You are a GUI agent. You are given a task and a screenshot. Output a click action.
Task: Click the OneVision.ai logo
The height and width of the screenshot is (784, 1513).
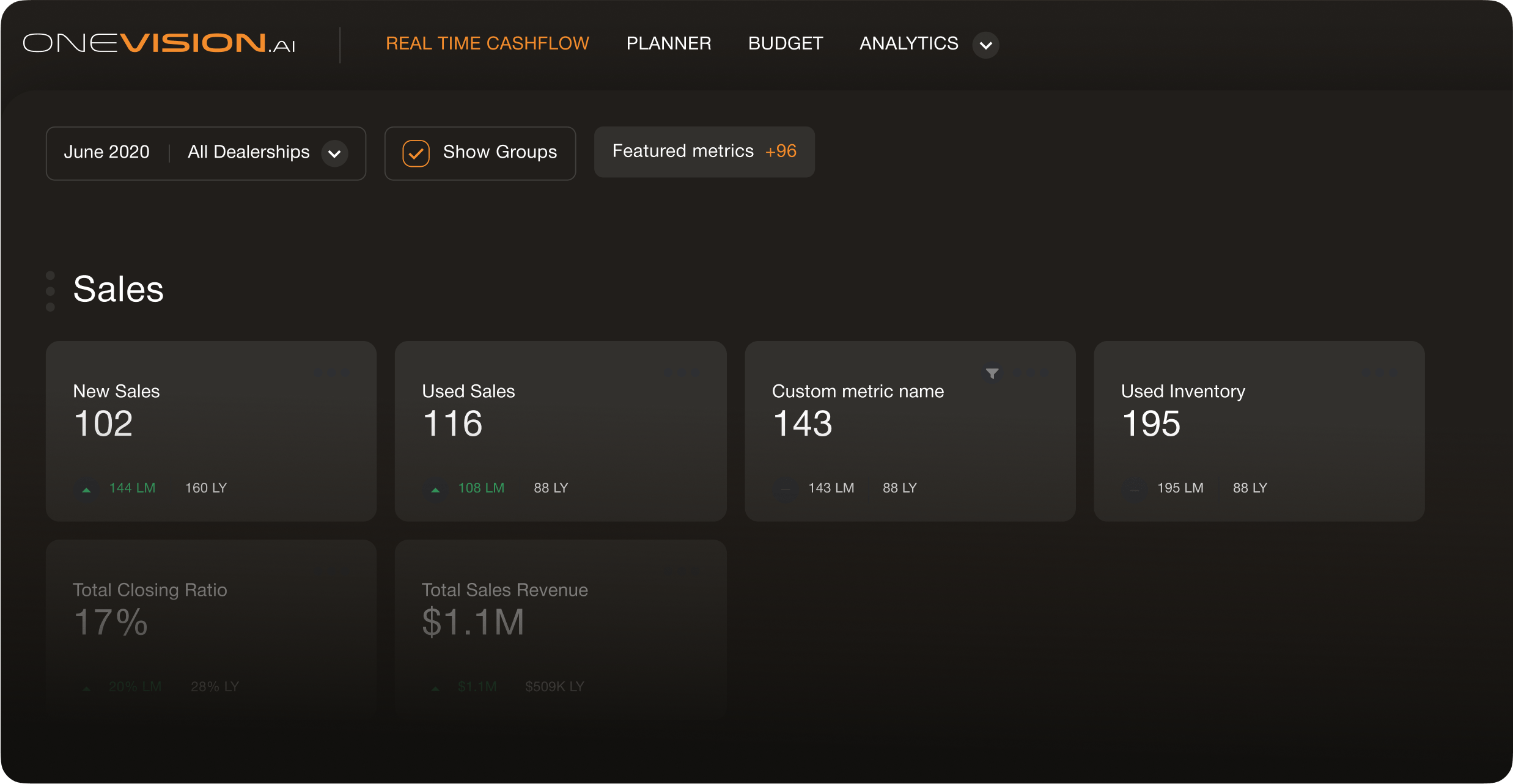coord(160,43)
